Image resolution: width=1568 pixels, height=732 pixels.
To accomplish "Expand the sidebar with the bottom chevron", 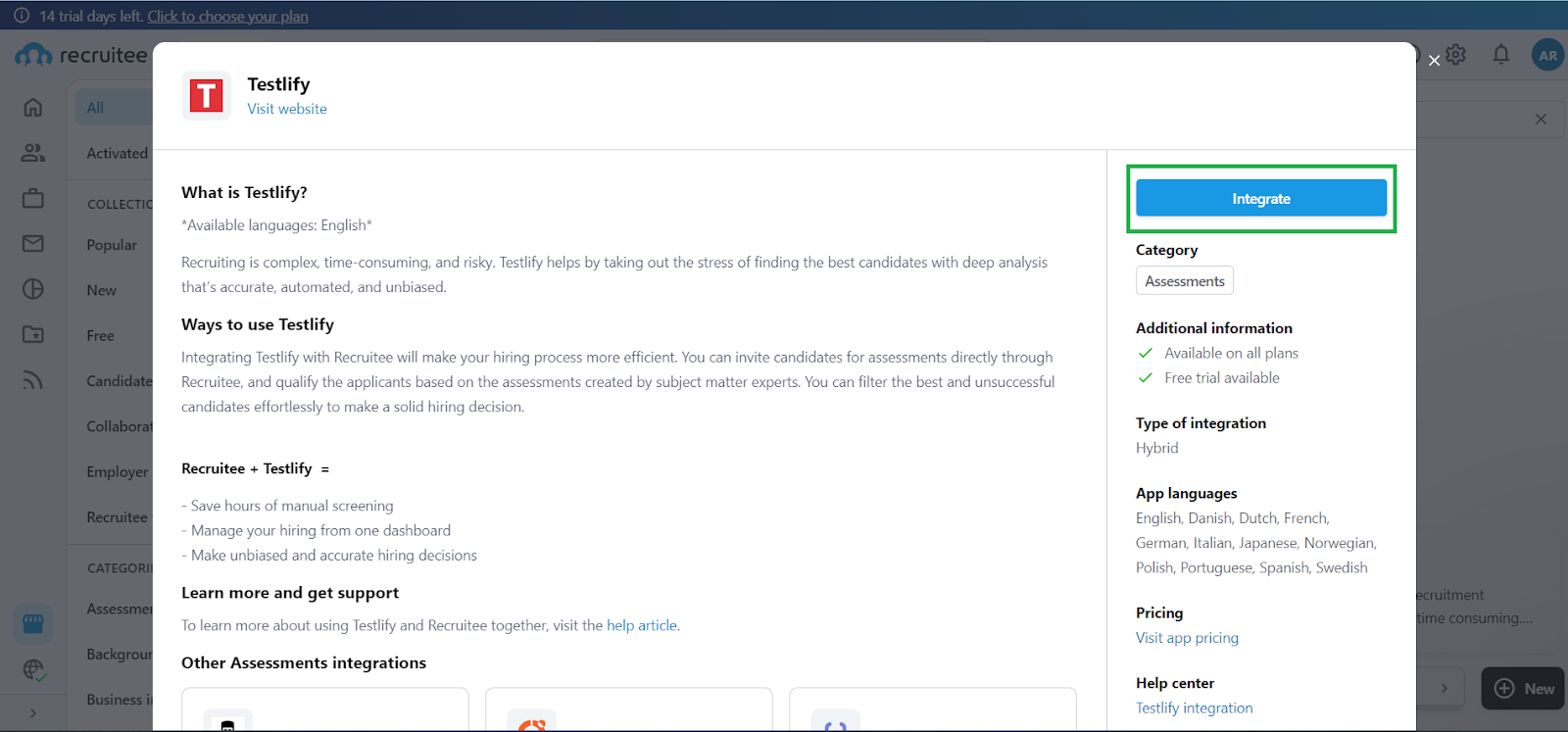I will pos(33,713).
